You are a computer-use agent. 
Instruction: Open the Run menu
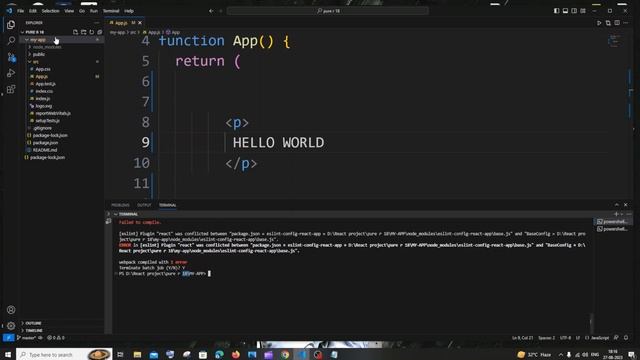(x=94, y=11)
